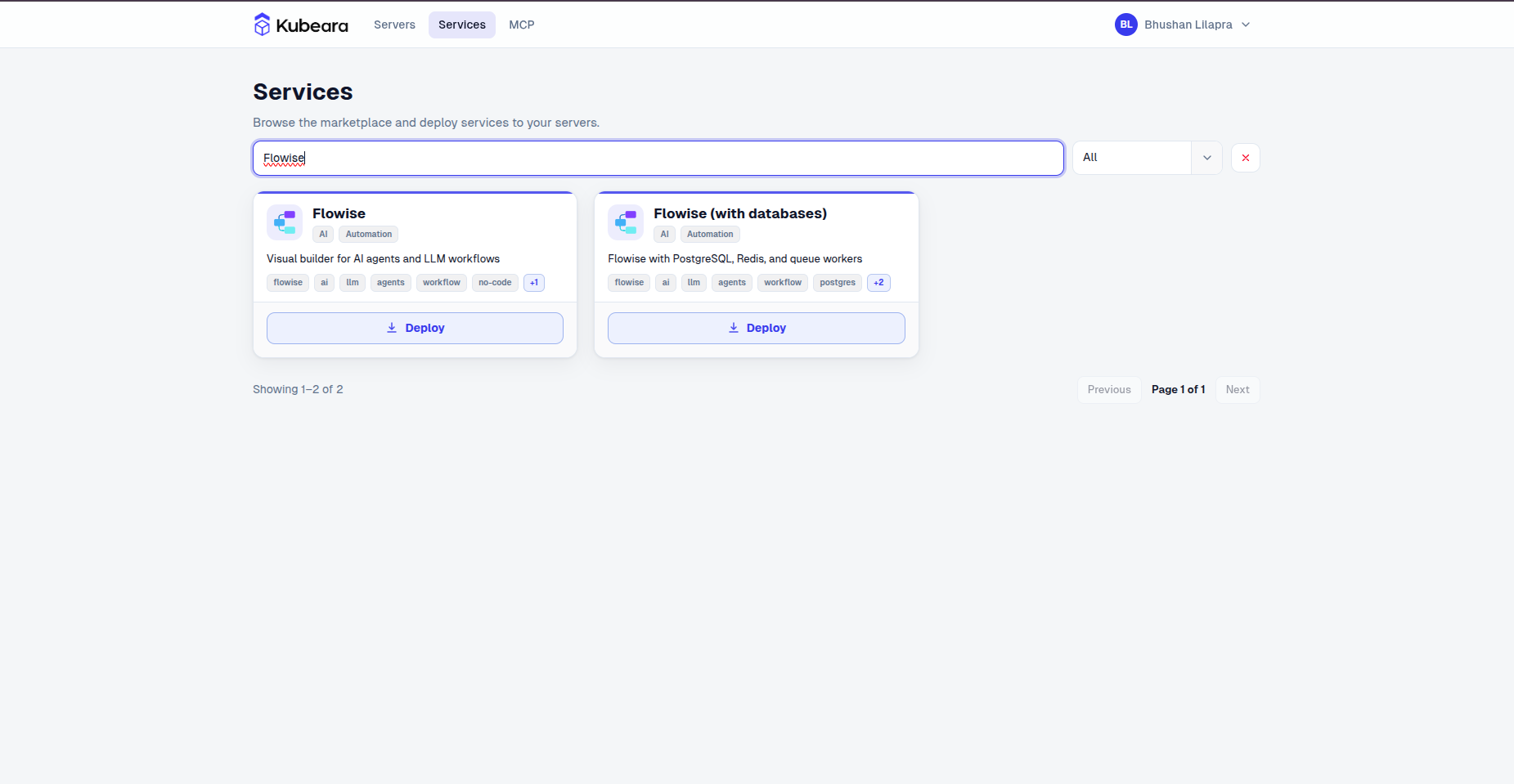The width and height of the screenshot is (1514, 784).
Task: Click 'Showing 1–2 of 2' text
Action: click(298, 389)
